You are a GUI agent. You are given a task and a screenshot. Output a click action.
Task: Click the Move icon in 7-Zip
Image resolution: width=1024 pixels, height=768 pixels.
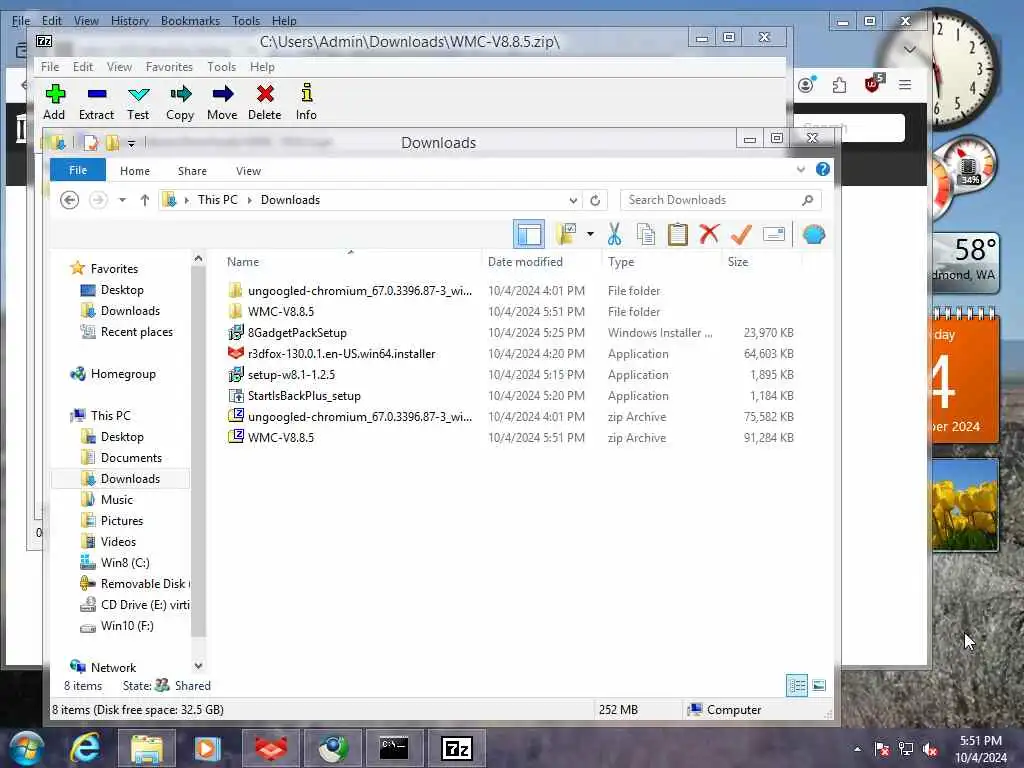(222, 102)
